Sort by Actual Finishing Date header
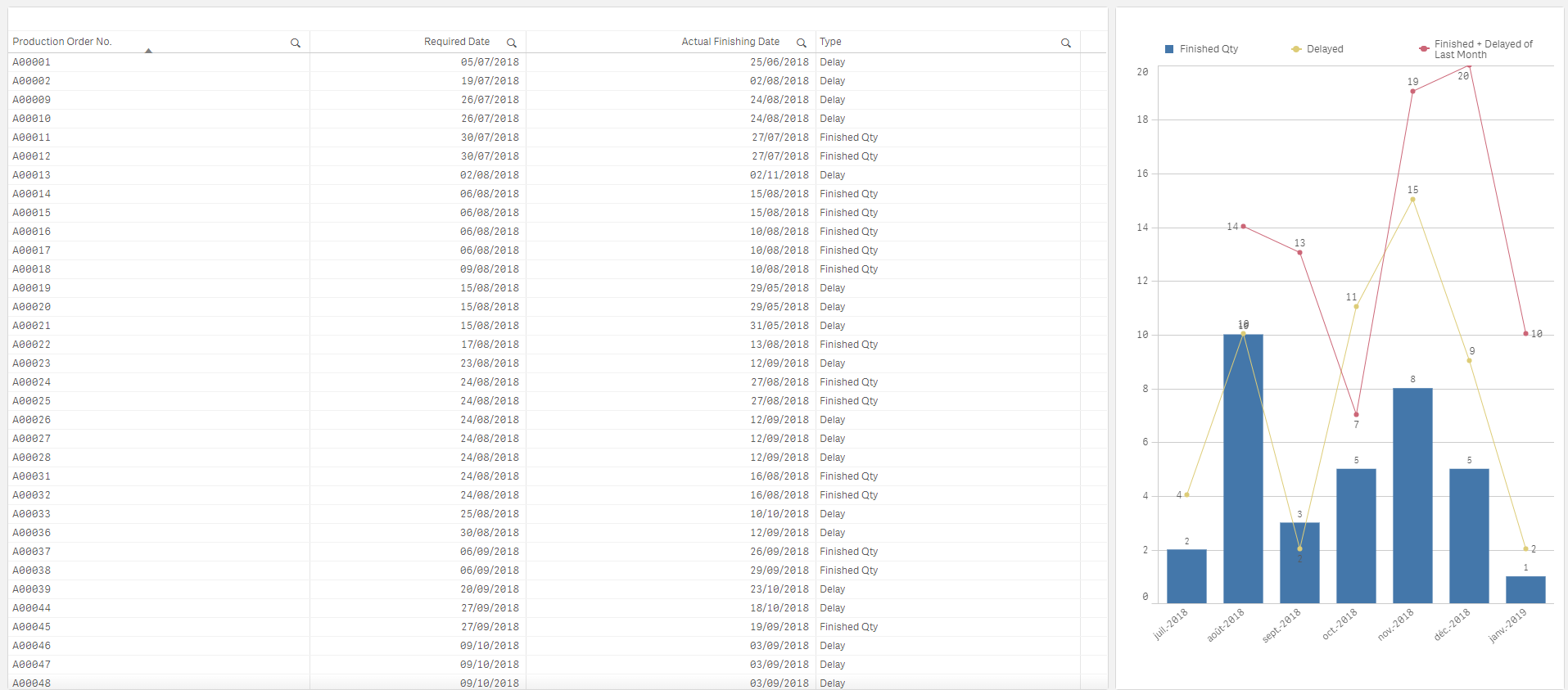Viewport: 1568px width, 690px height. pos(730,42)
